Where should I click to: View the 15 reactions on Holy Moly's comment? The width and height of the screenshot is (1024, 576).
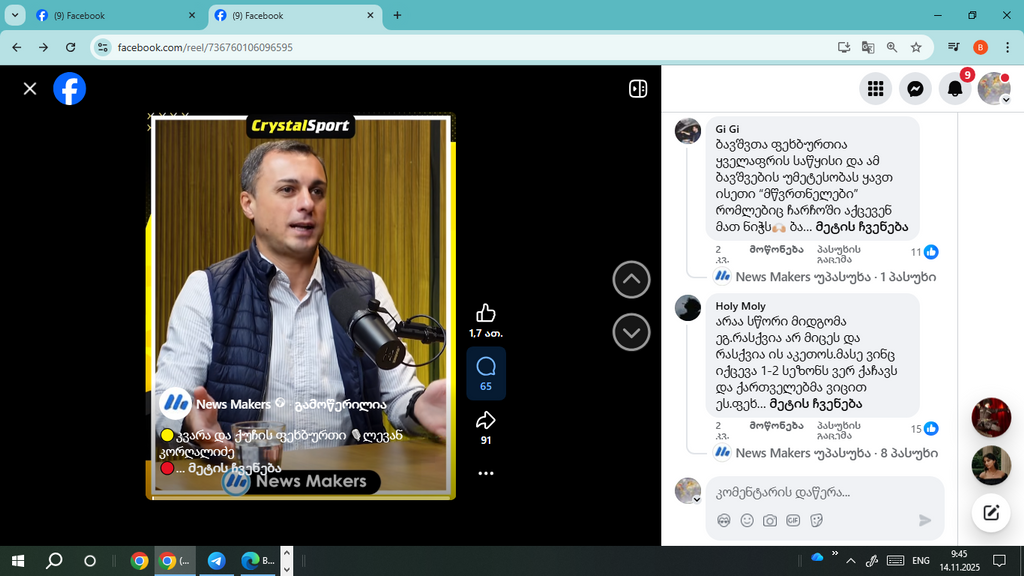coord(925,428)
